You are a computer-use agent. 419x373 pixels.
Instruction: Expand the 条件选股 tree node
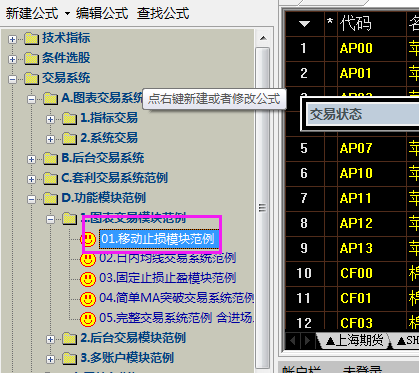12,59
